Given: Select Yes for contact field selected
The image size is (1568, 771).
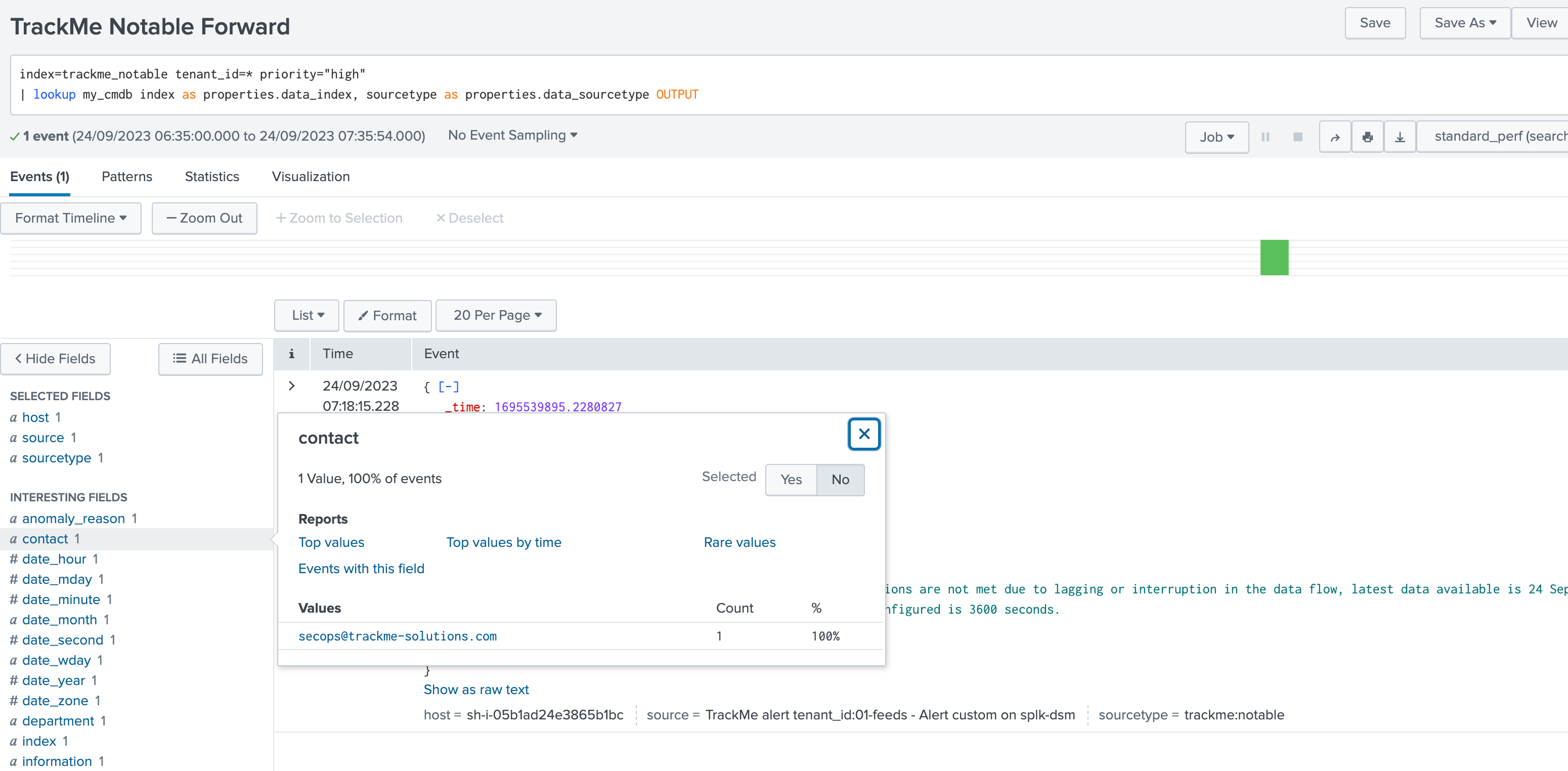Looking at the screenshot, I should tap(790, 479).
